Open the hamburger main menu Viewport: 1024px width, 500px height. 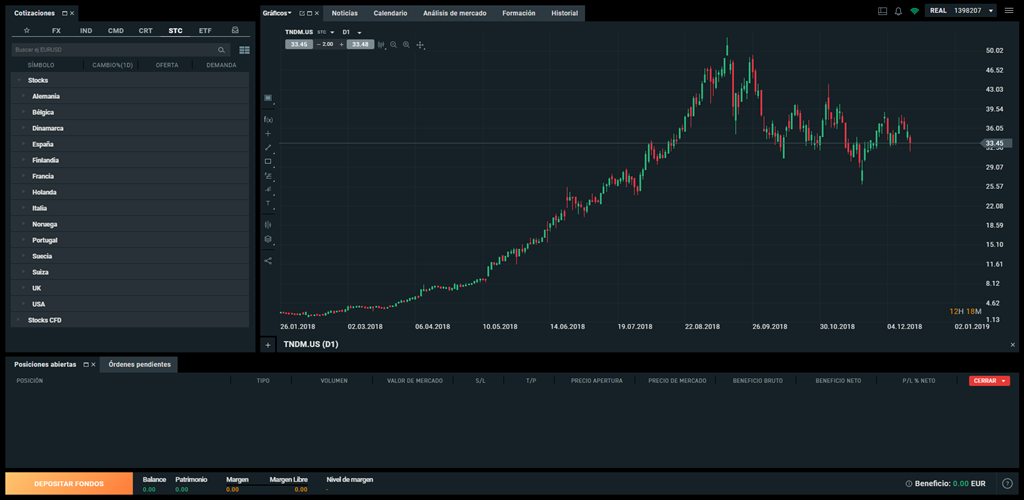(x=1010, y=11)
